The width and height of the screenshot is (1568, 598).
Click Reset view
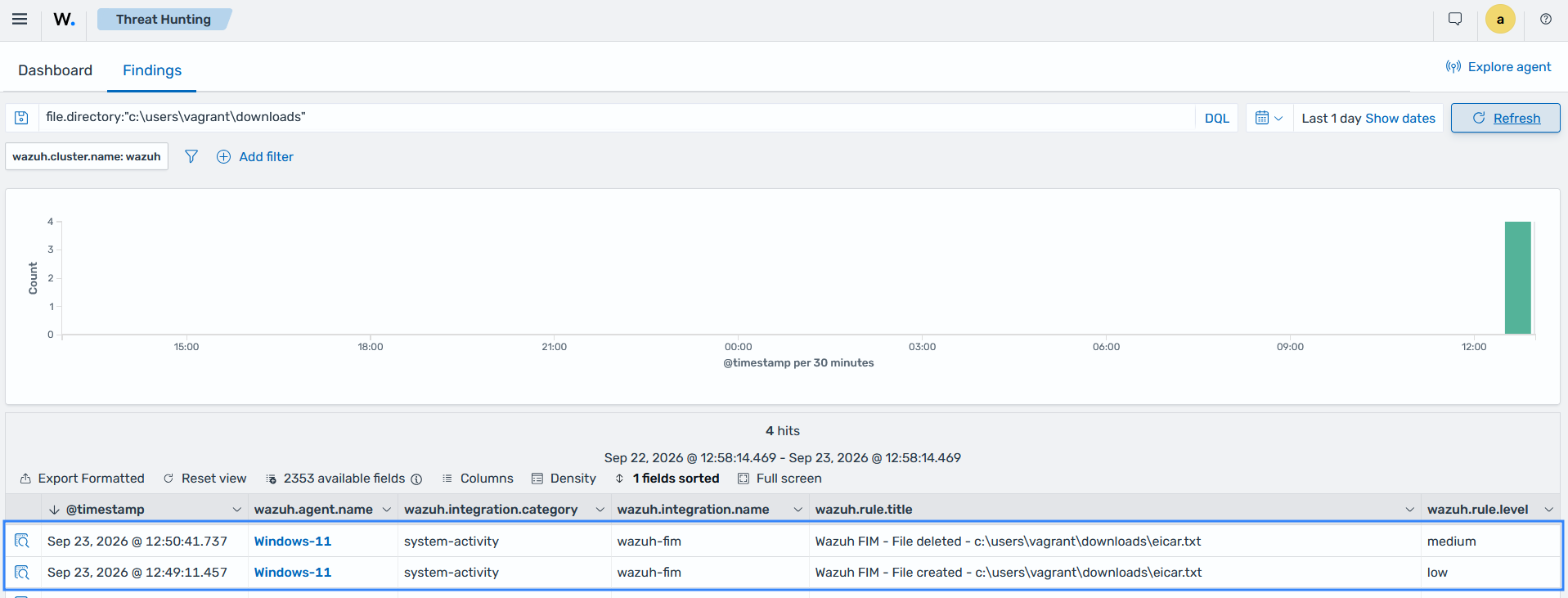point(205,479)
